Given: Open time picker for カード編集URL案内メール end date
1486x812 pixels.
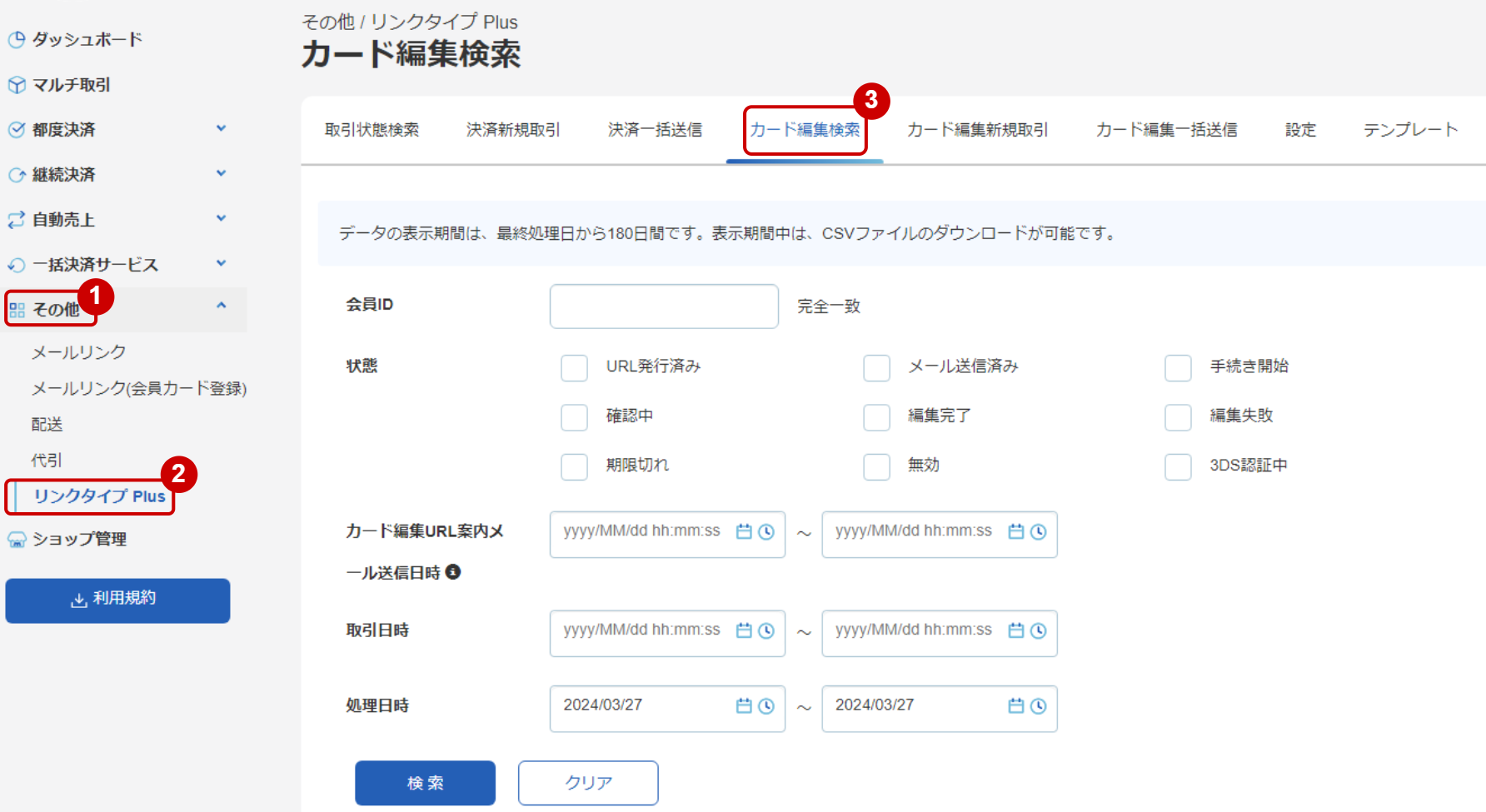Looking at the screenshot, I should point(1038,531).
